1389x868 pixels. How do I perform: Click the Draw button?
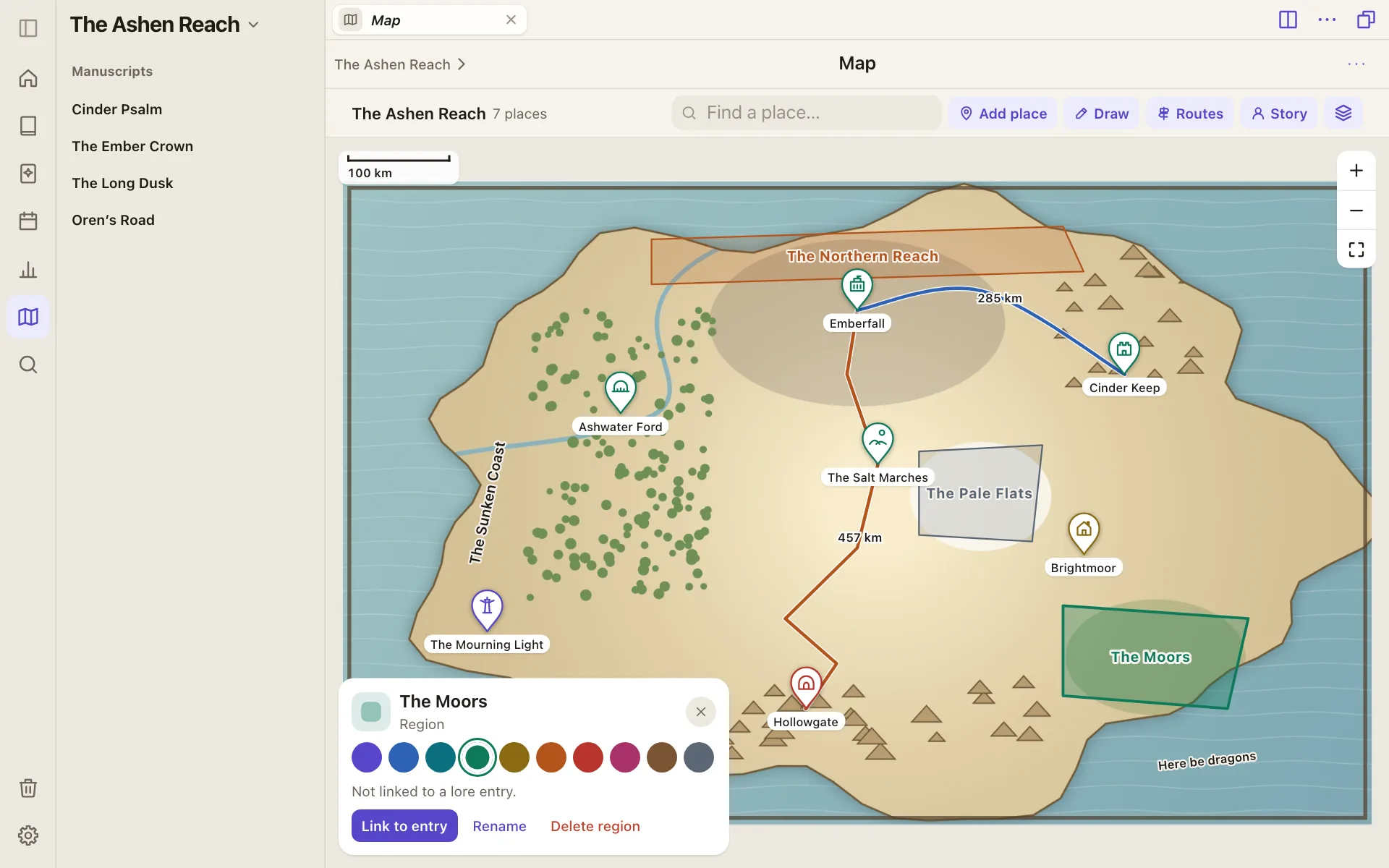click(1101, 114)
